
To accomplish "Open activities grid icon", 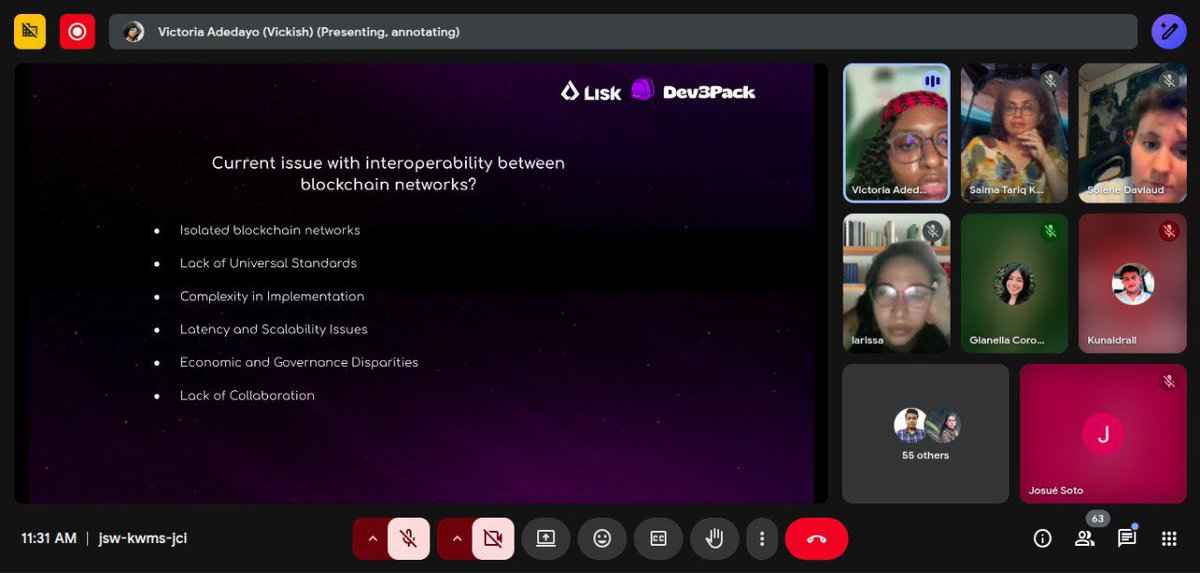I will click(x=1169, y=538).
